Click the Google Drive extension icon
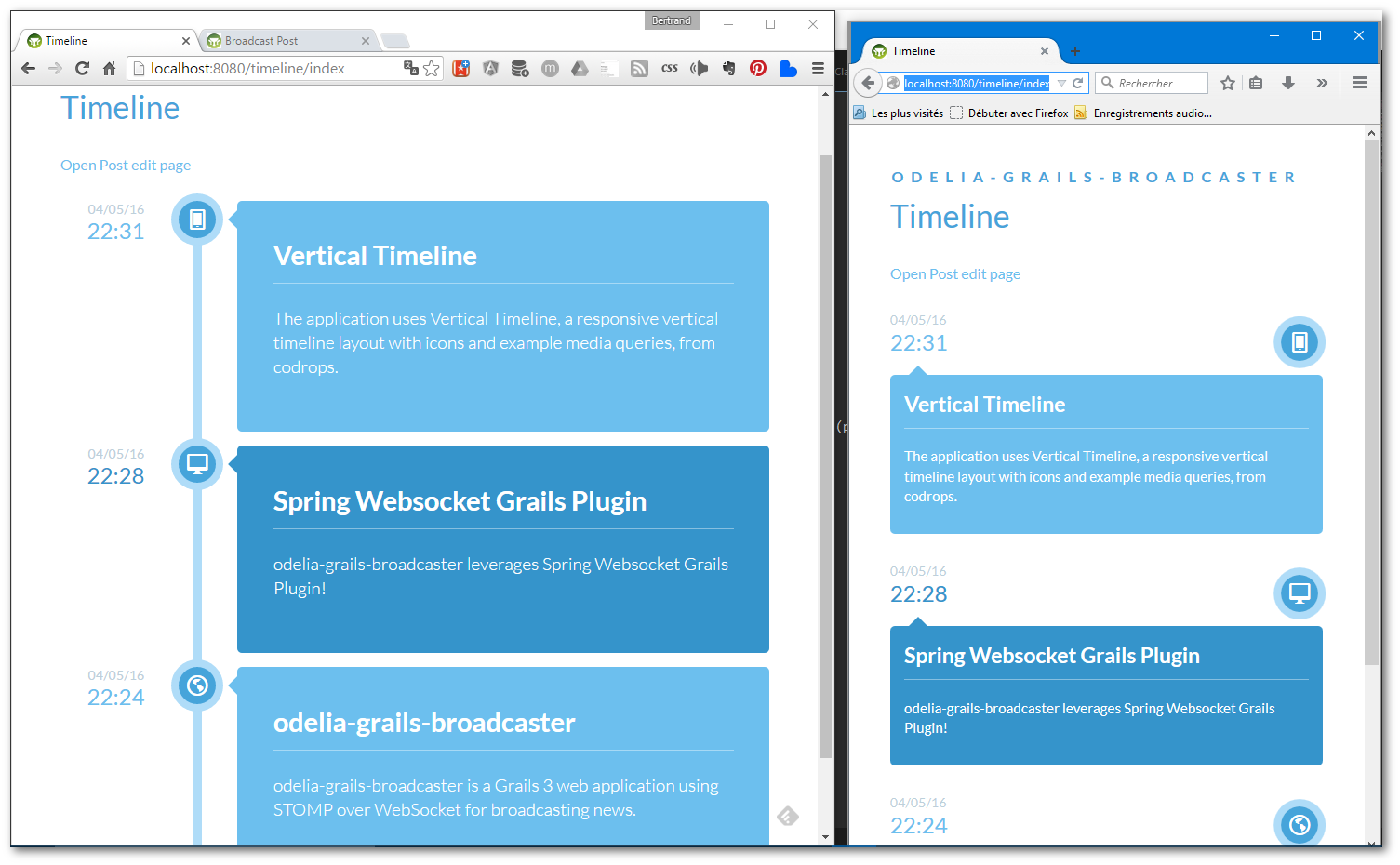Viewport: 1400px width, 865px height. tap(580, 68)
